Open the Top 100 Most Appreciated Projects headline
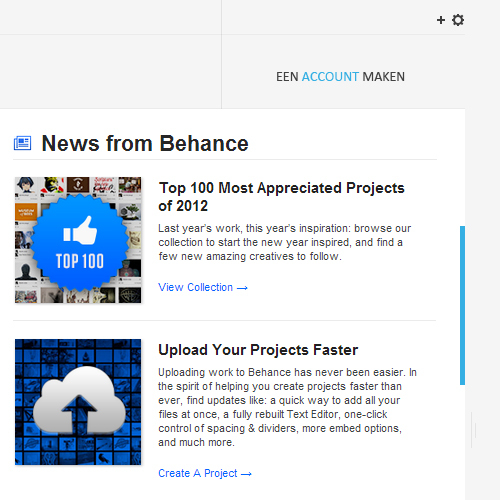This screenshot has width=500, height=500. click(281, 197)
